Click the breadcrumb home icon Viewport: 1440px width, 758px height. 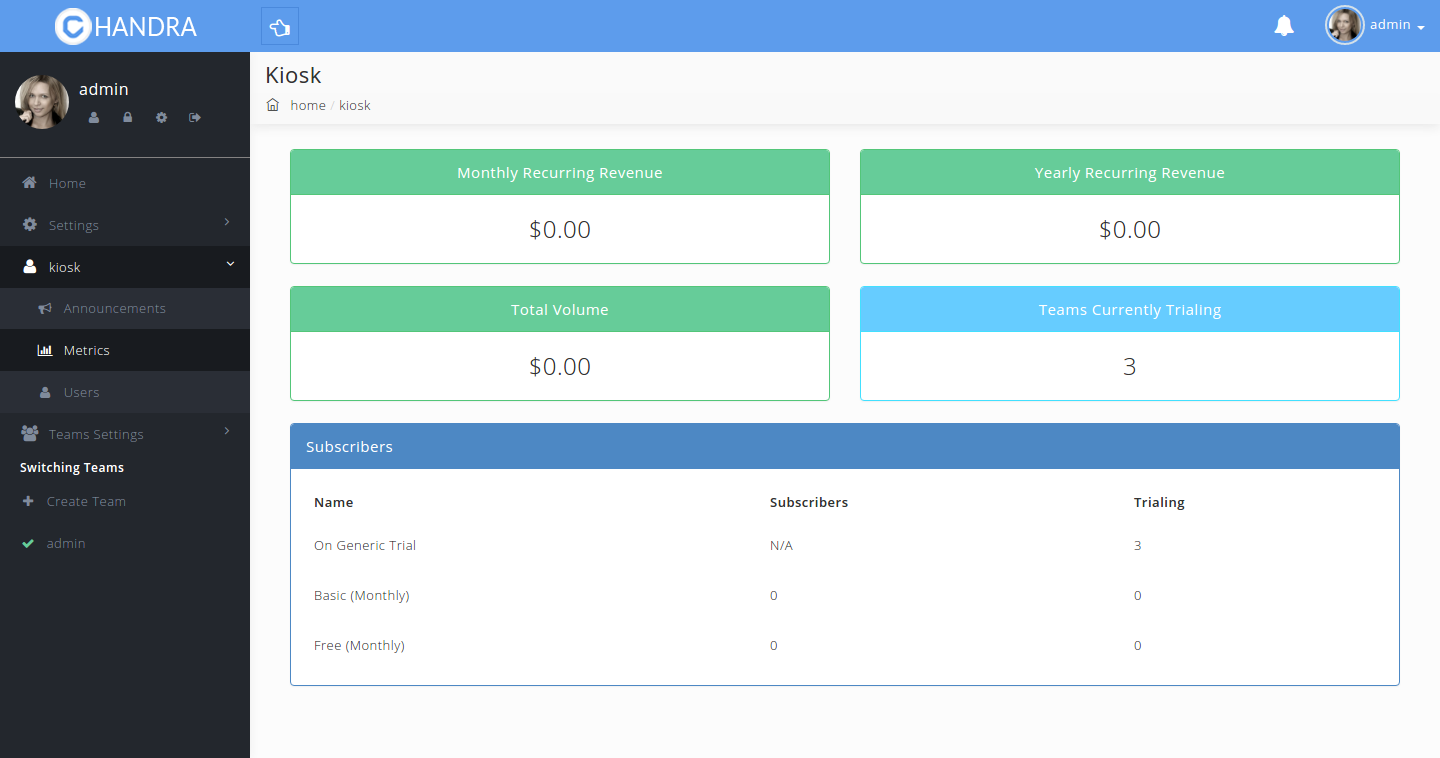click(272, 104)
